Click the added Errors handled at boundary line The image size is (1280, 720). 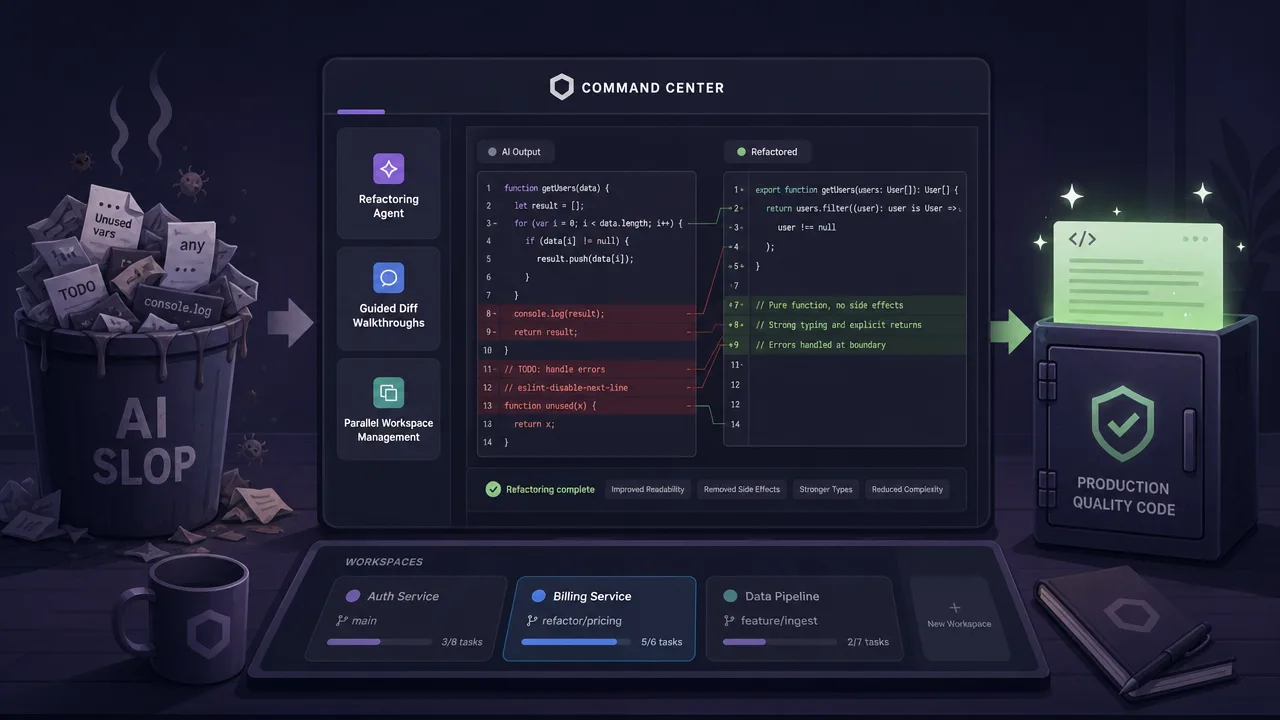coord(845,345)
